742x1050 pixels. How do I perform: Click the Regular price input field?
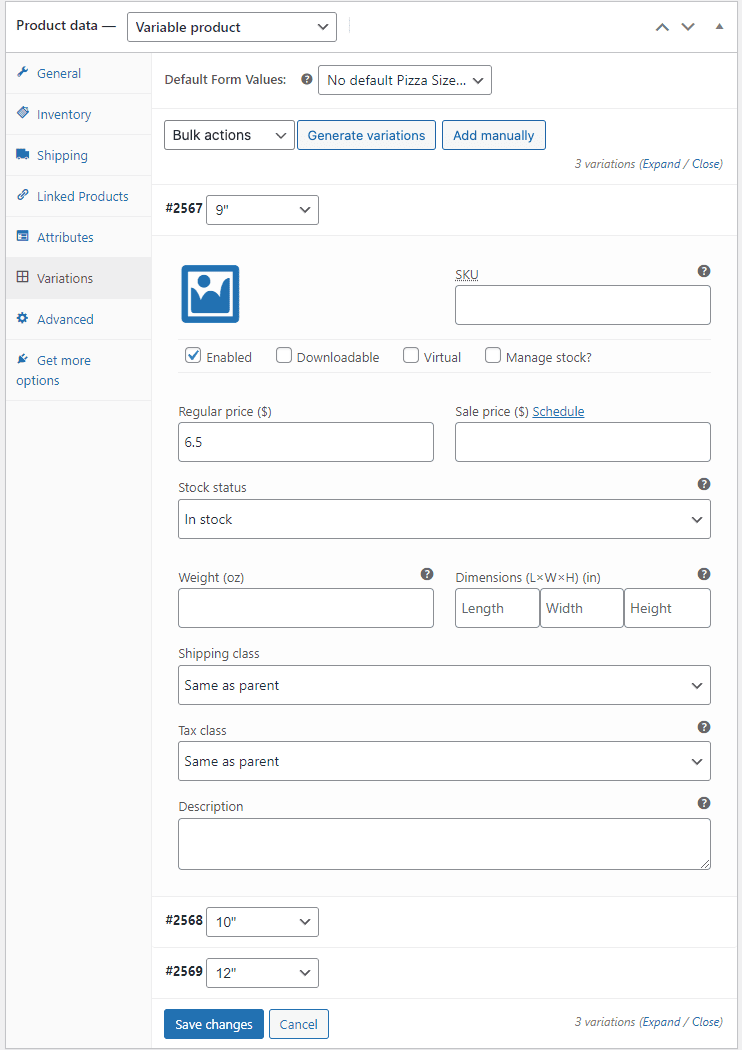pyautogui.click(x=306, y=442)
